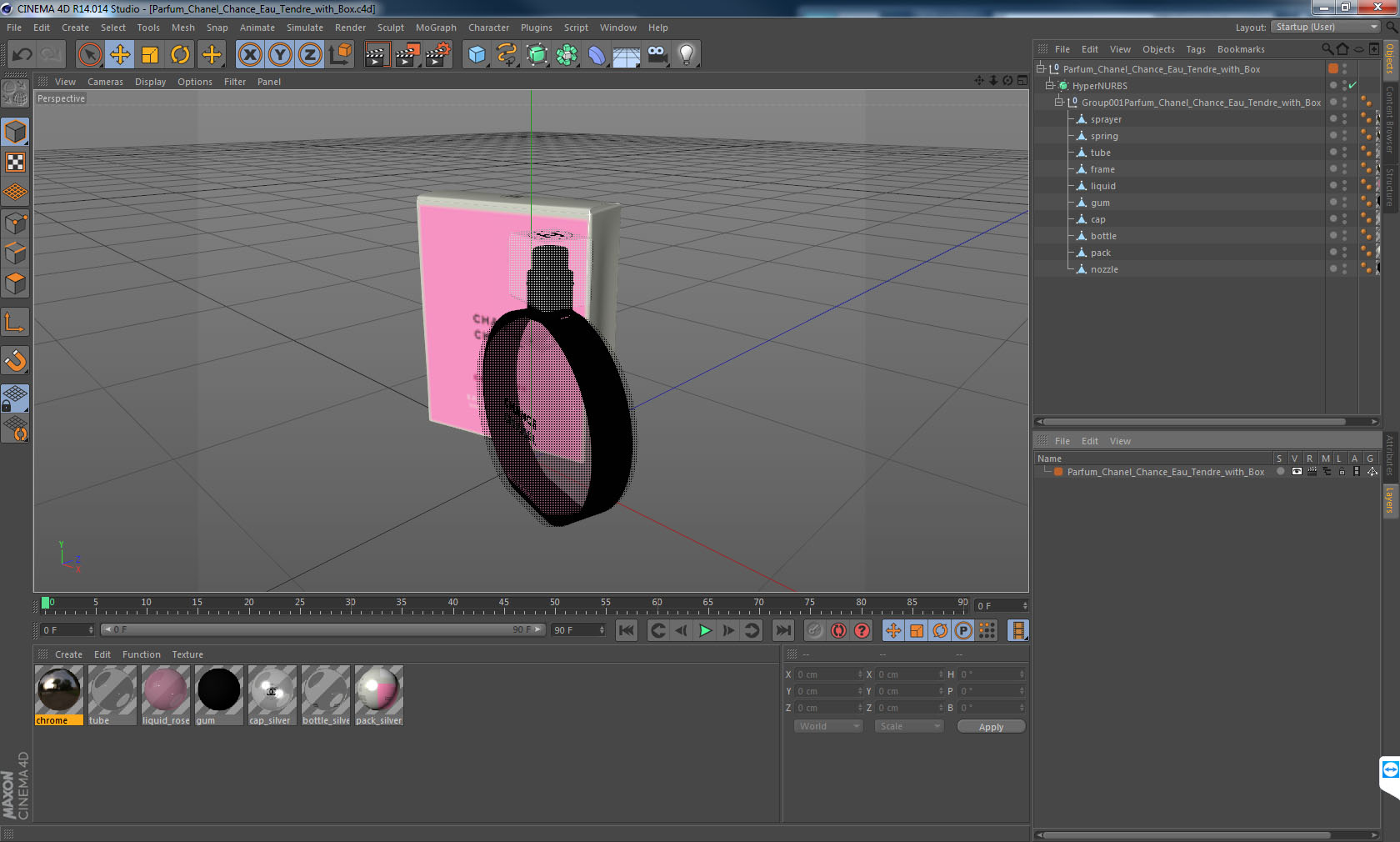Switch to Texture mode checkerboard icon
The width and height of the screenshot is (1400, 842).
(15, 162)
